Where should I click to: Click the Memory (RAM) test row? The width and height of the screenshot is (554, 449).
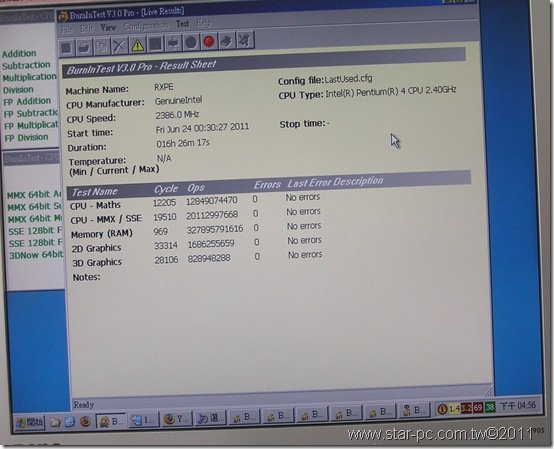tap(196, 230)
